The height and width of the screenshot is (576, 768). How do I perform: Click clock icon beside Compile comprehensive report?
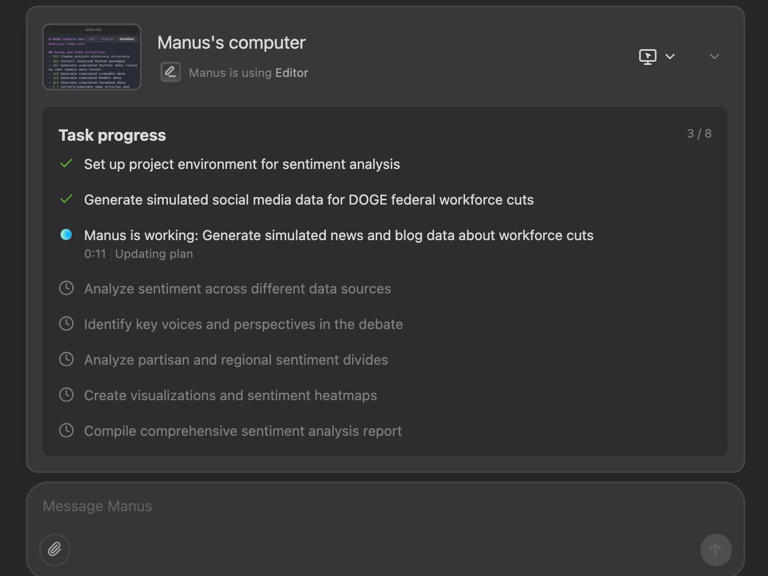tap(66, 431)
